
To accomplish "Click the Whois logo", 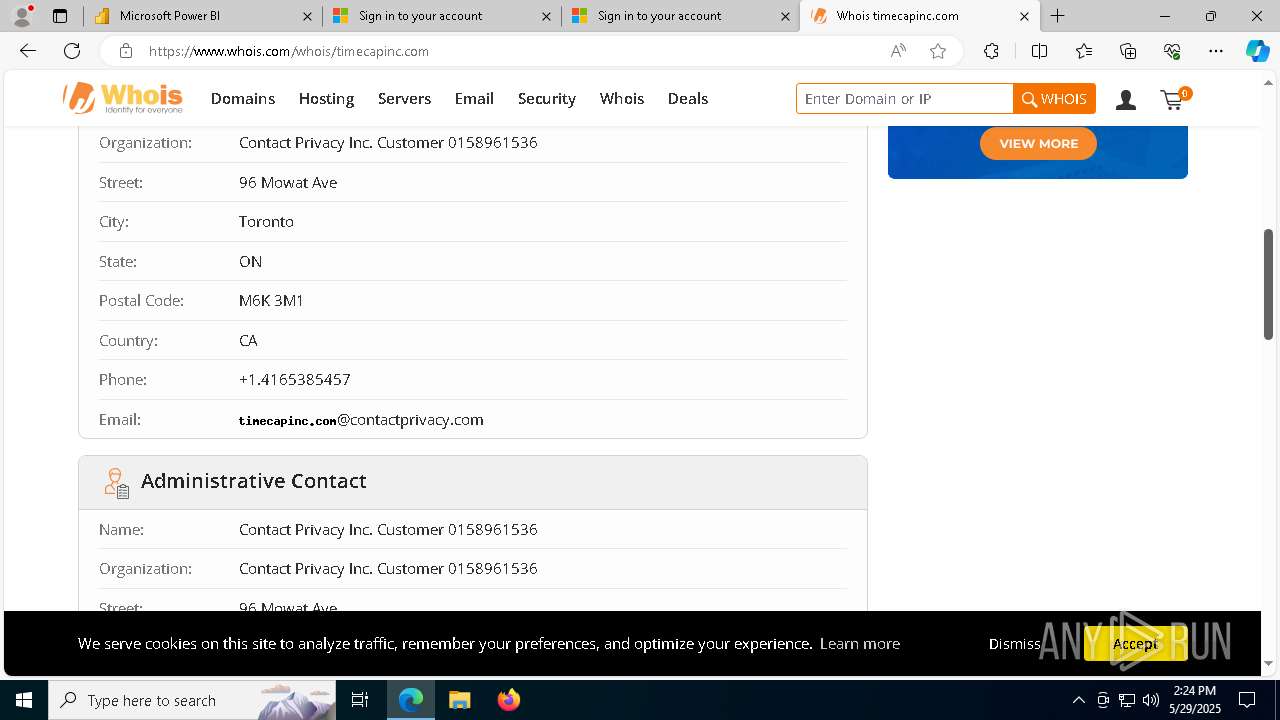I will [123, 98].
